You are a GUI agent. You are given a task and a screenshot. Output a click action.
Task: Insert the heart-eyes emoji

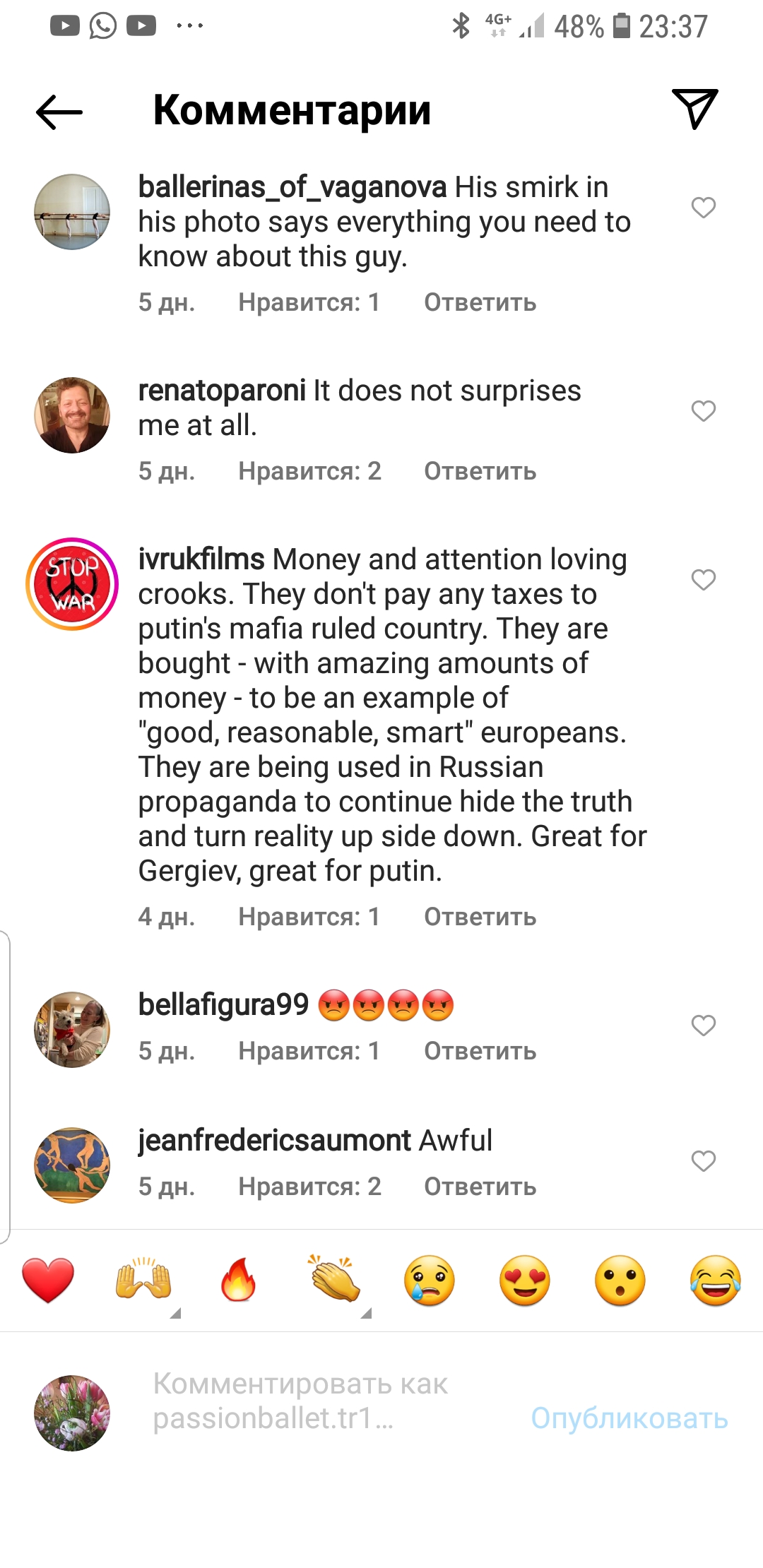(525, 1280)
